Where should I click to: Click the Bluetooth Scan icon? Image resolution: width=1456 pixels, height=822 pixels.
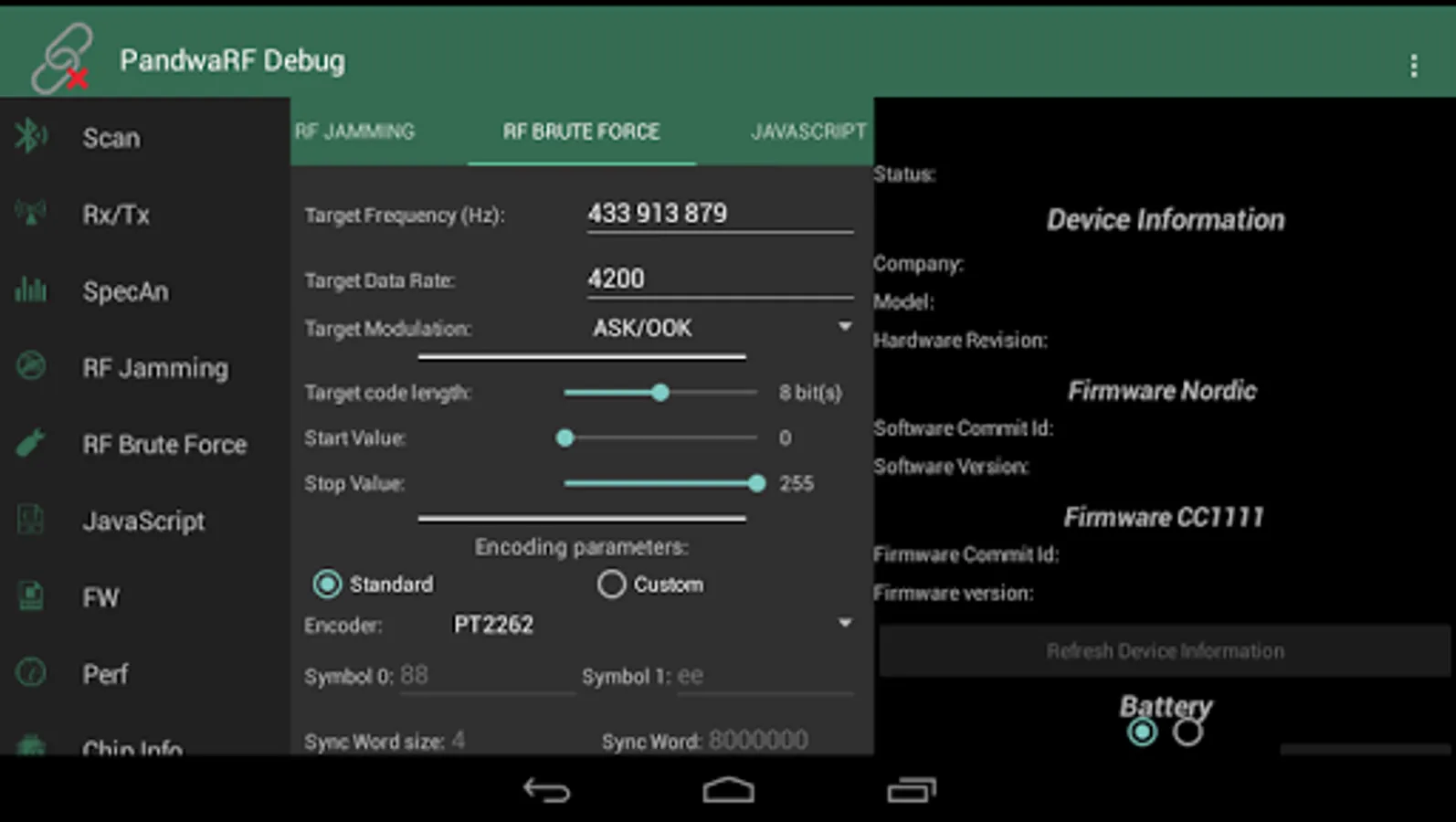[x=30, y=137]
